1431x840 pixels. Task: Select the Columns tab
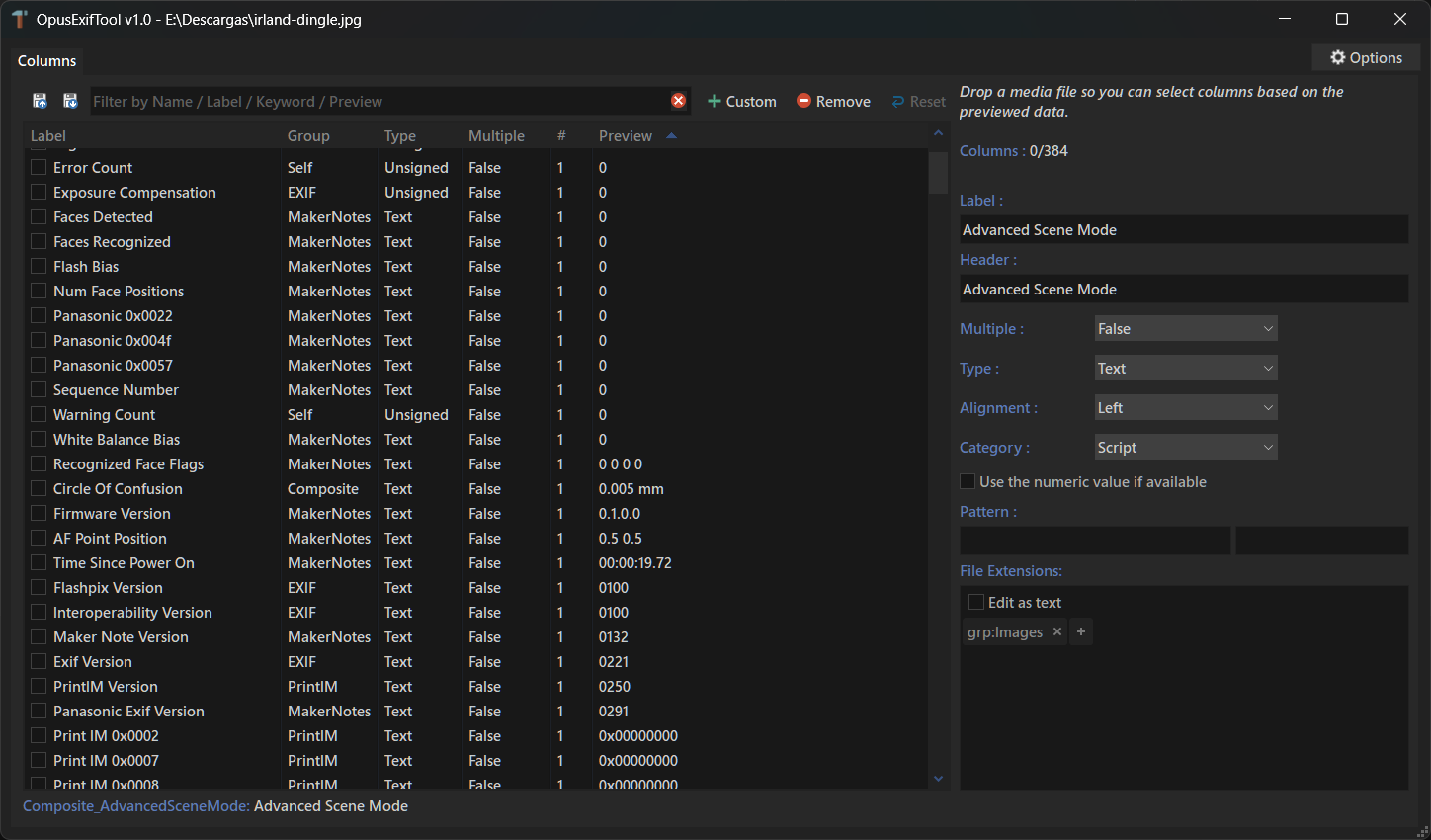point(46,61)
